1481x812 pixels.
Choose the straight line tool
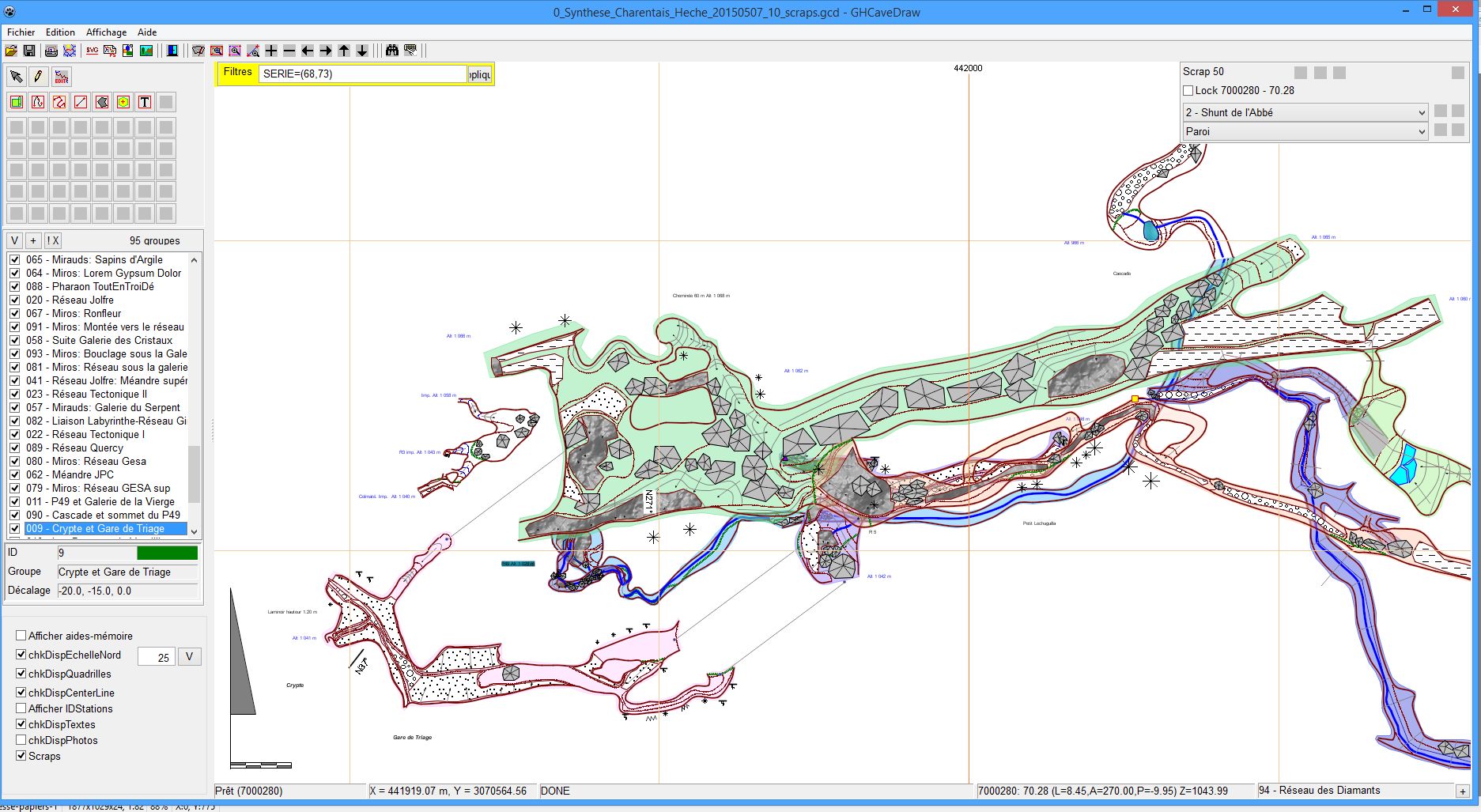[81, 102]
